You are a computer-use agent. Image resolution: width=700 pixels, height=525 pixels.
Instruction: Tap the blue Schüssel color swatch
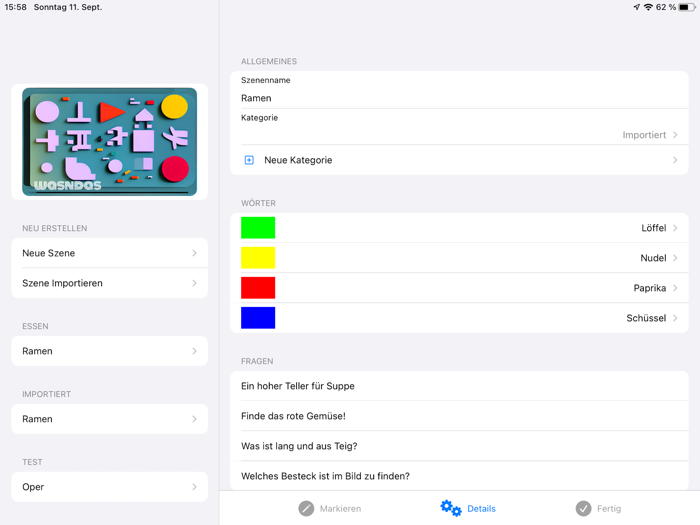tap(258, 318)
